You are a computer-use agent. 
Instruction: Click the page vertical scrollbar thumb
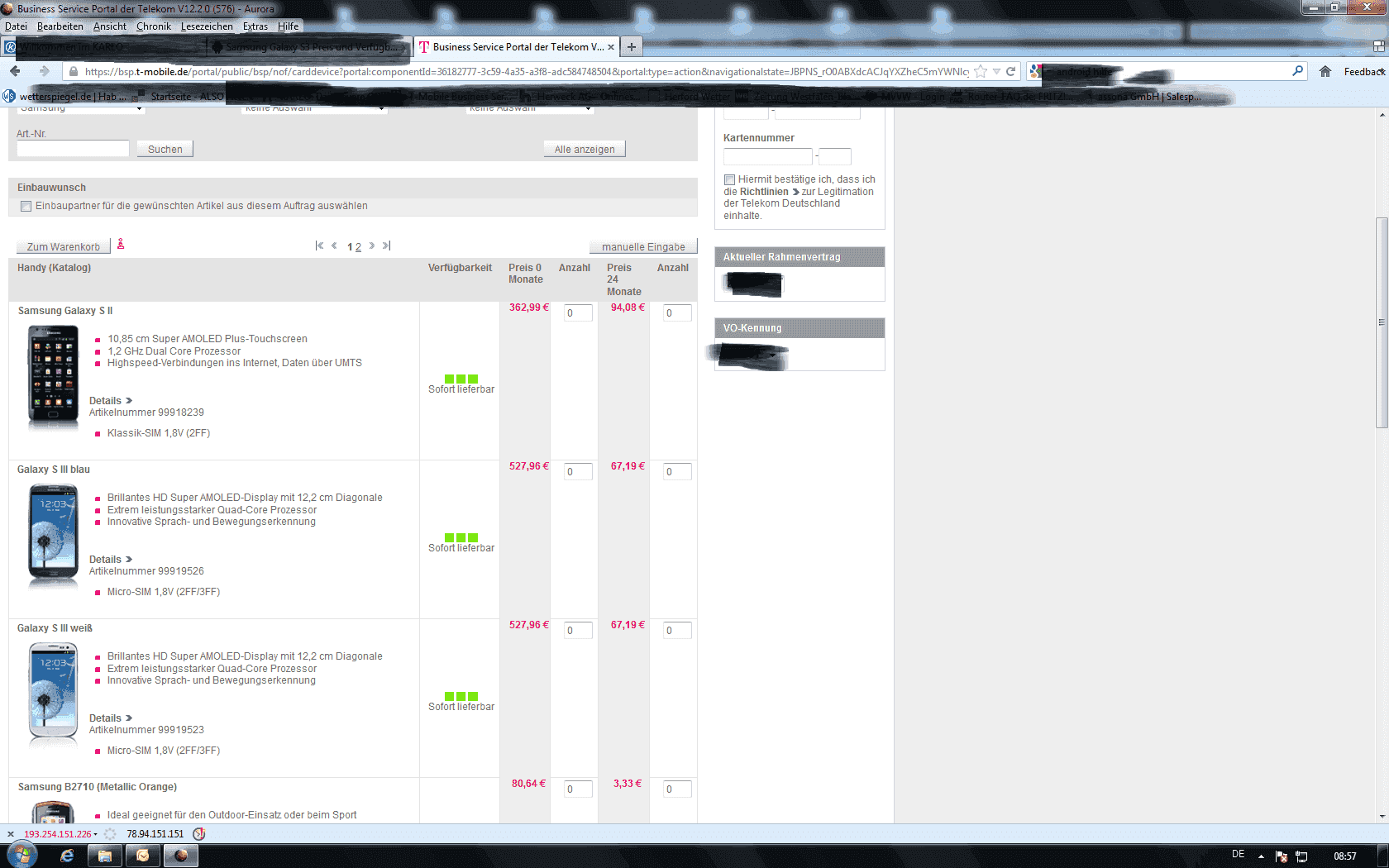click(x=1382, y=322)
